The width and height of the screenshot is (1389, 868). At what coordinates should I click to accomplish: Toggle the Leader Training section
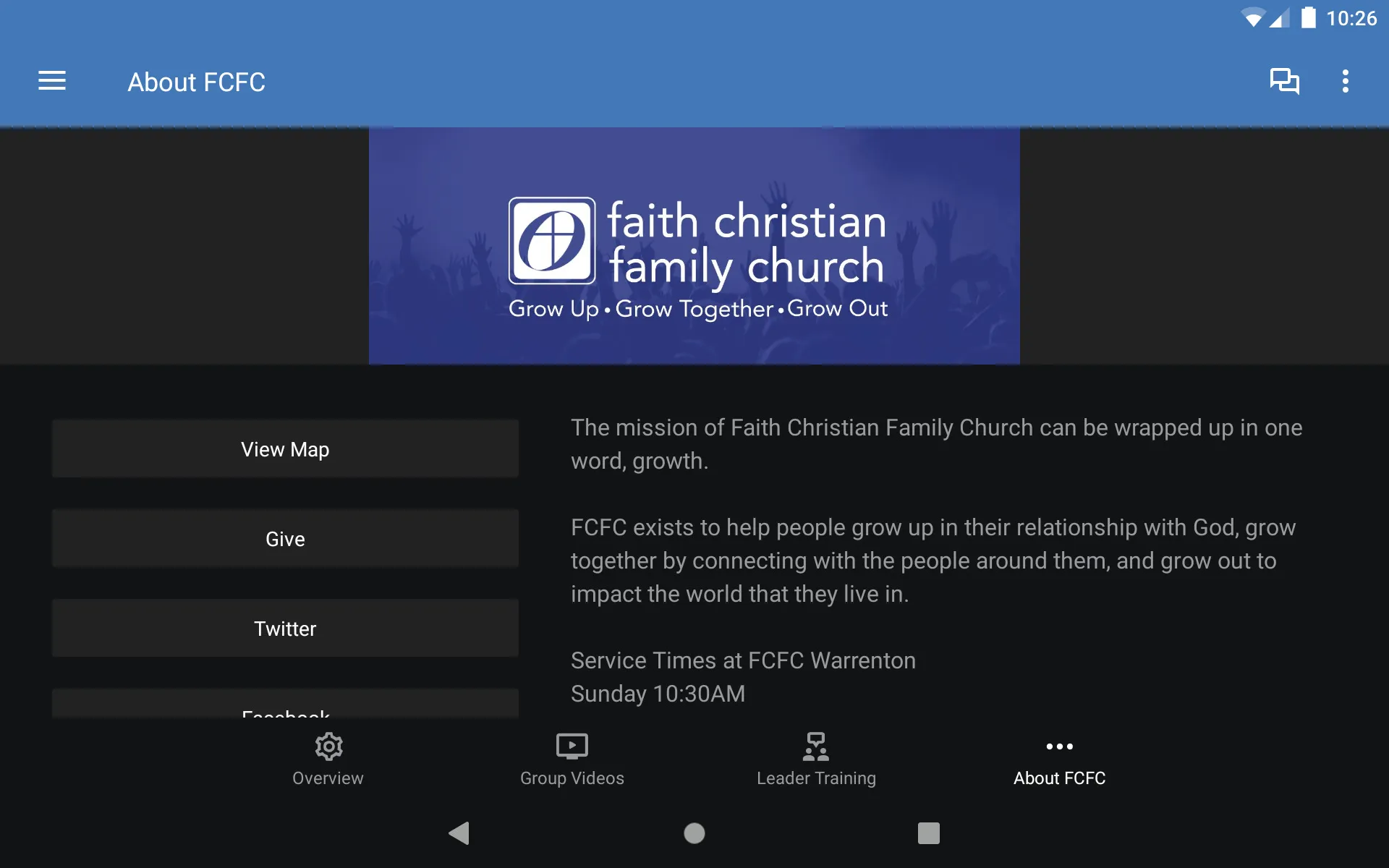coord(816,759)
